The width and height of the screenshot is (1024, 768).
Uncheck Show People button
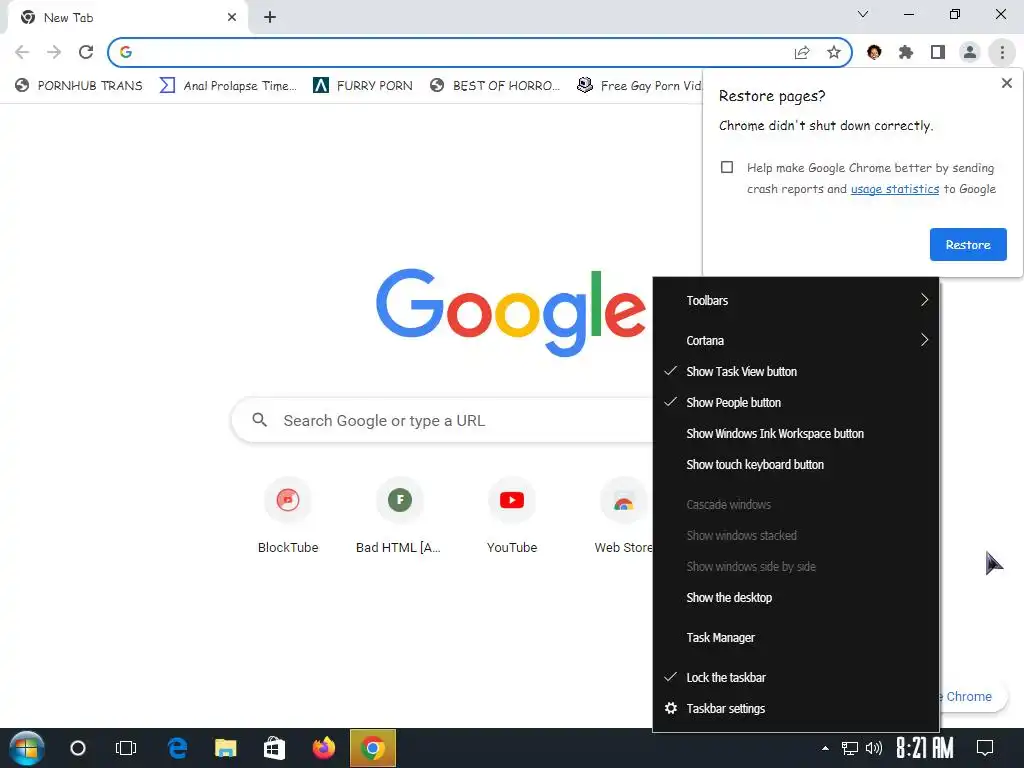coord(795,402)
